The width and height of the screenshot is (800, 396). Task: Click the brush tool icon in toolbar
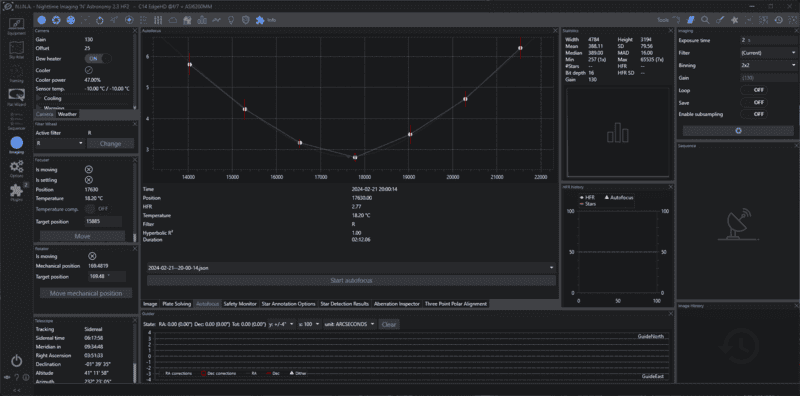tap(720, 20)
